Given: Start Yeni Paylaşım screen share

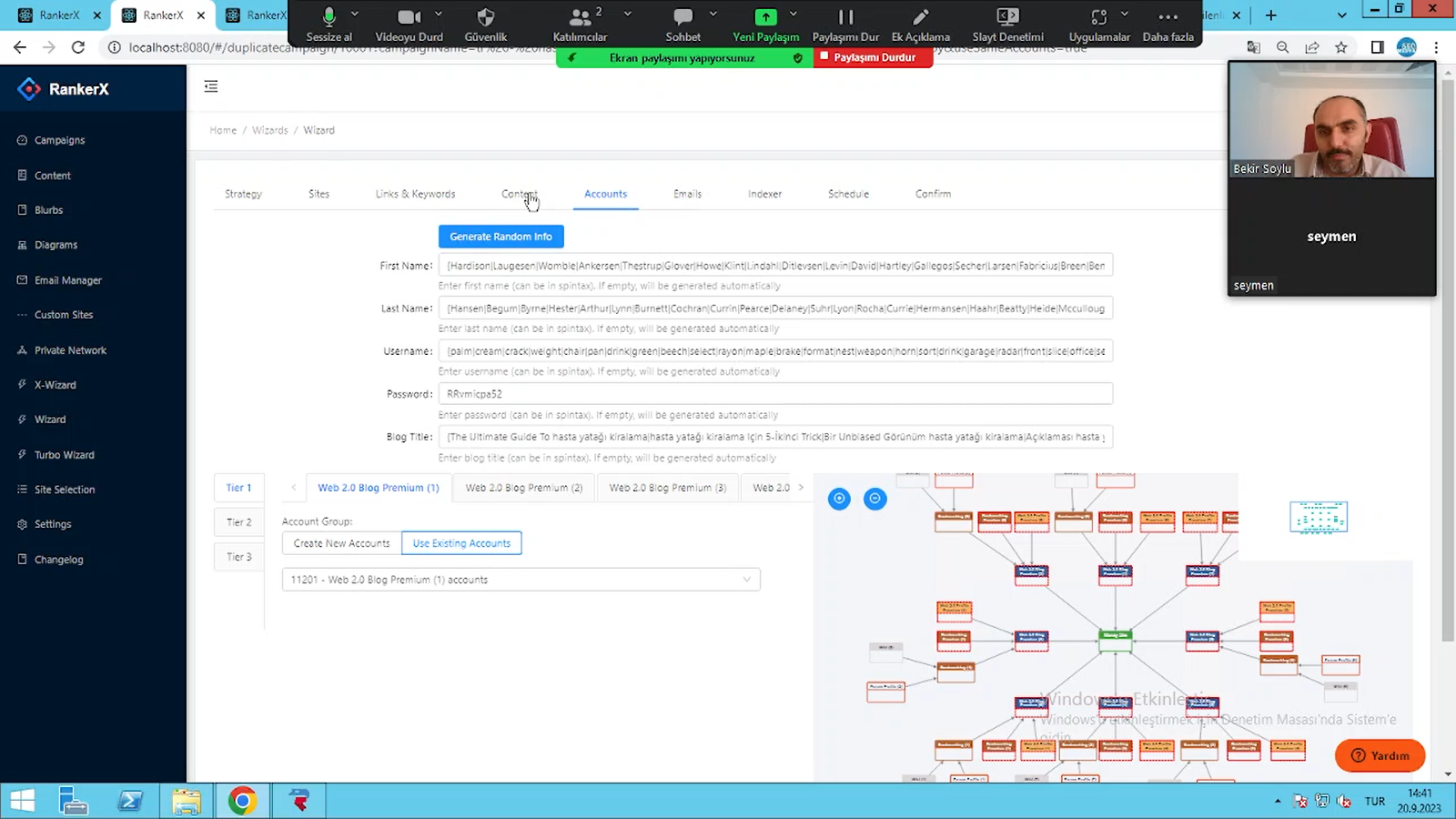Looking at the screenshot, I should 765,25.
